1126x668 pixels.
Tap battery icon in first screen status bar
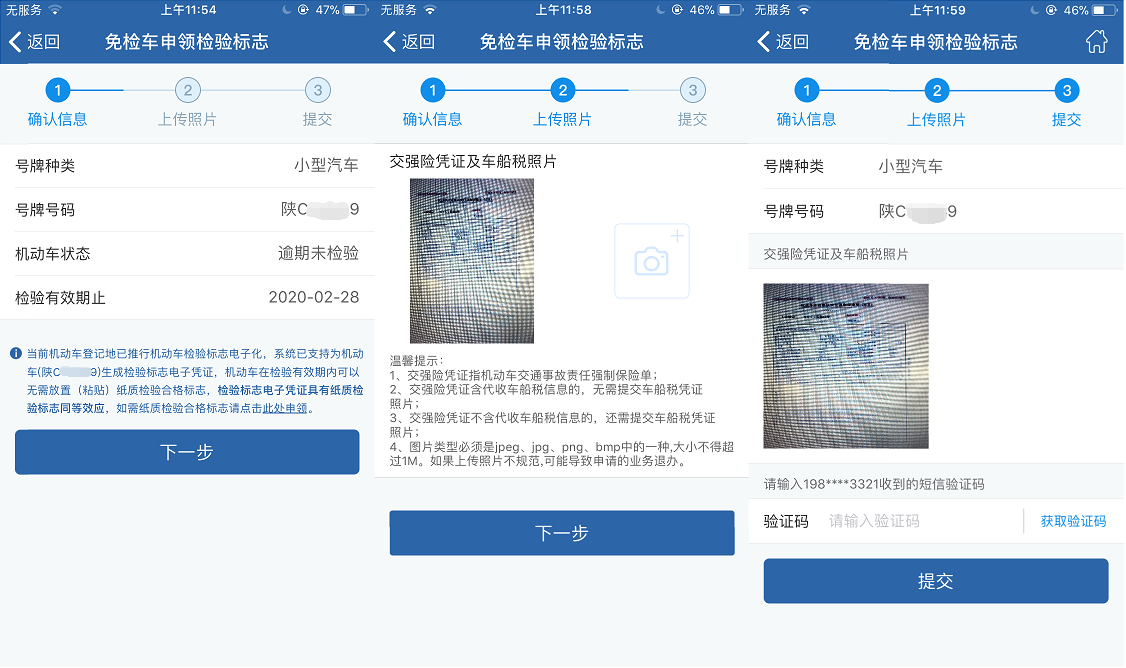355,10
